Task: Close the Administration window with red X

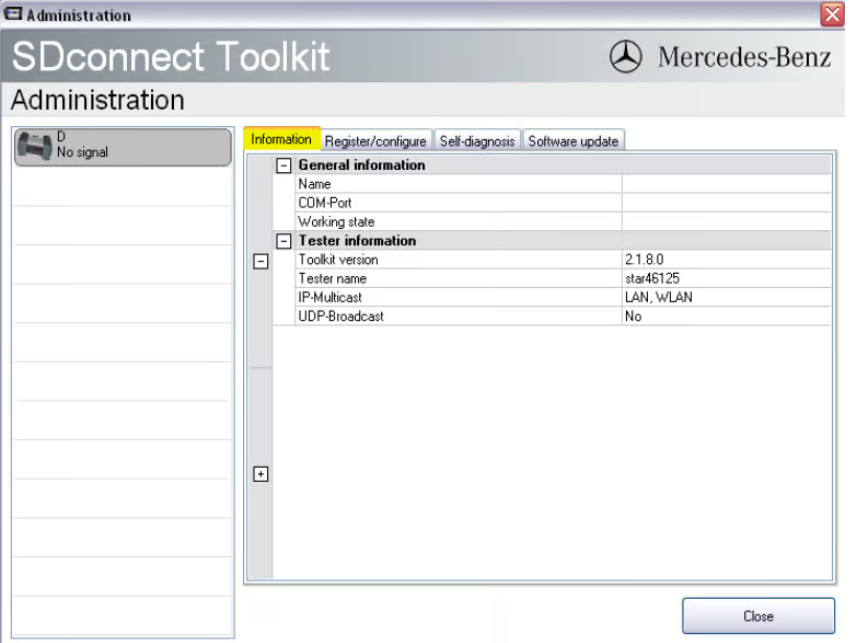Action: coord(832,14)
